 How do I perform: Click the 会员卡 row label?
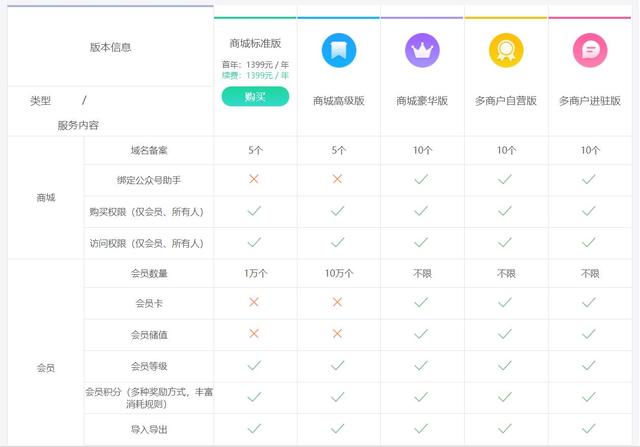149,303
